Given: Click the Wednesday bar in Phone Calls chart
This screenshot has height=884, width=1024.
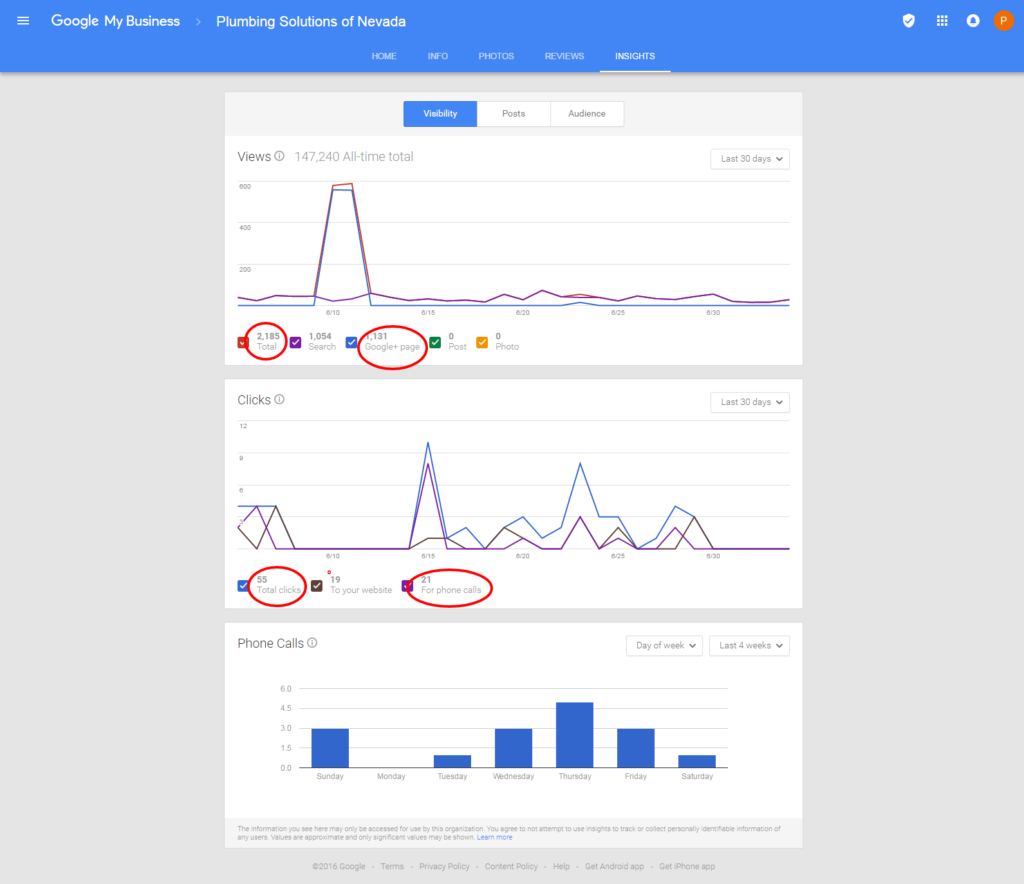Looking at the screenshot, I should [513, 748].
